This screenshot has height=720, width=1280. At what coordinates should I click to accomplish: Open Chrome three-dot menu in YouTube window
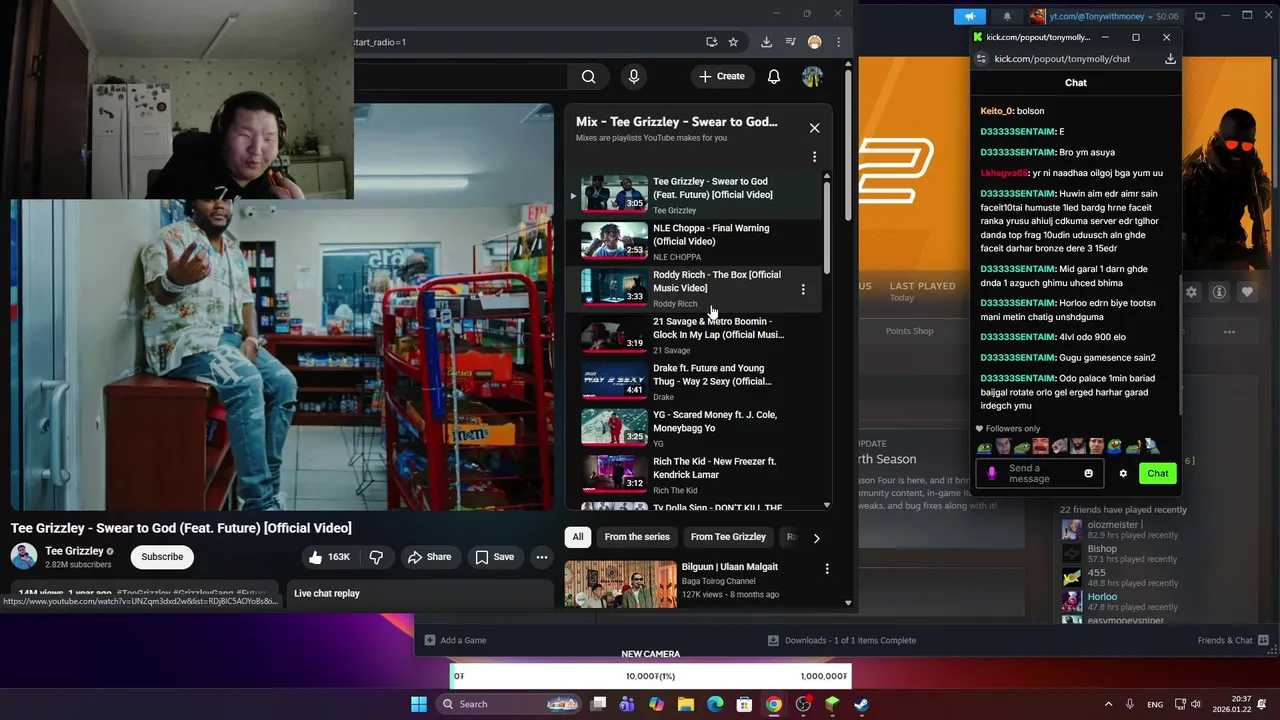838,42
